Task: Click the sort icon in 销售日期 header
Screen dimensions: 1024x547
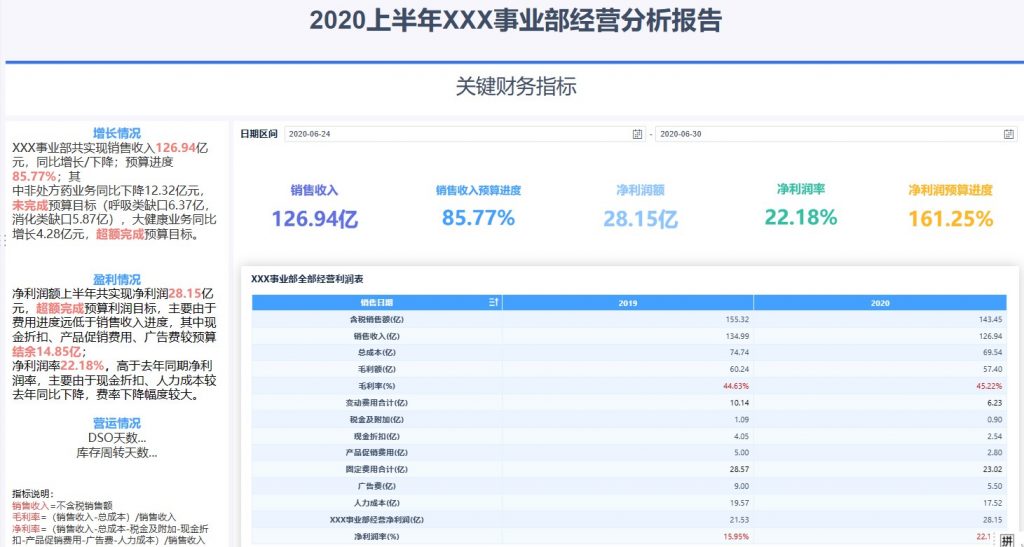Action: click(x=492, y=302)
